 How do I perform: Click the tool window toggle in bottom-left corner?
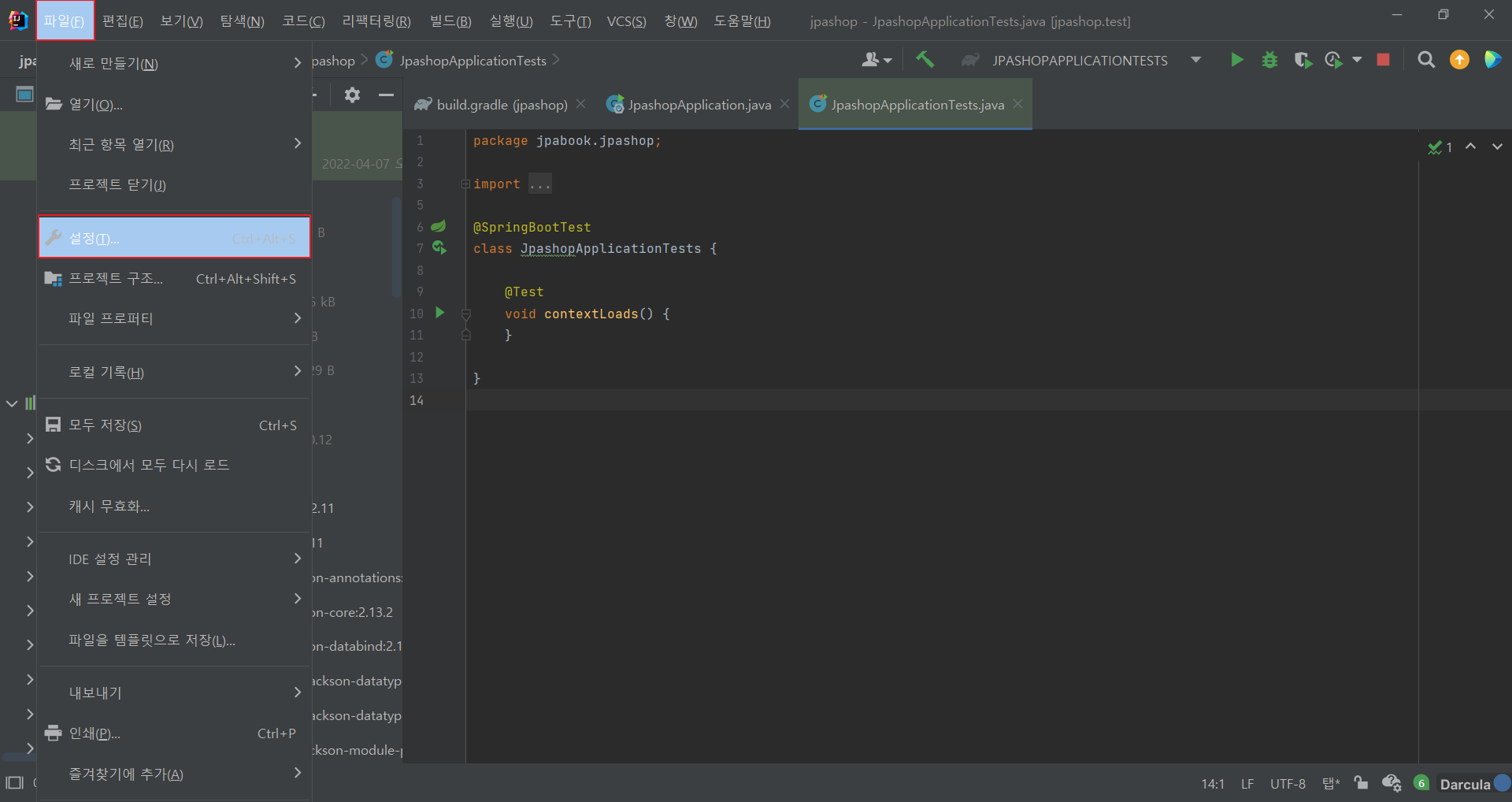coord(14,783)
